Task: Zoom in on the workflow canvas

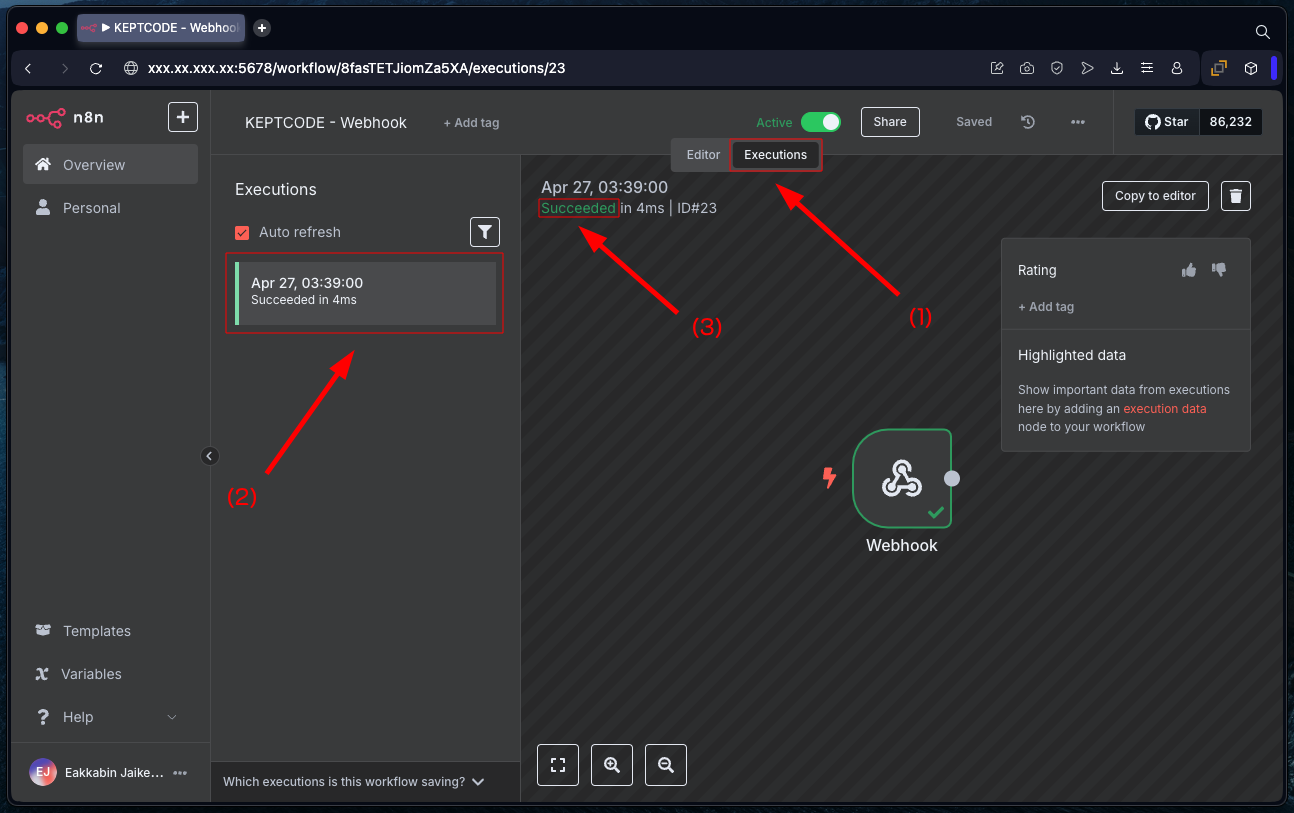Action: click(x=612, y=765)
